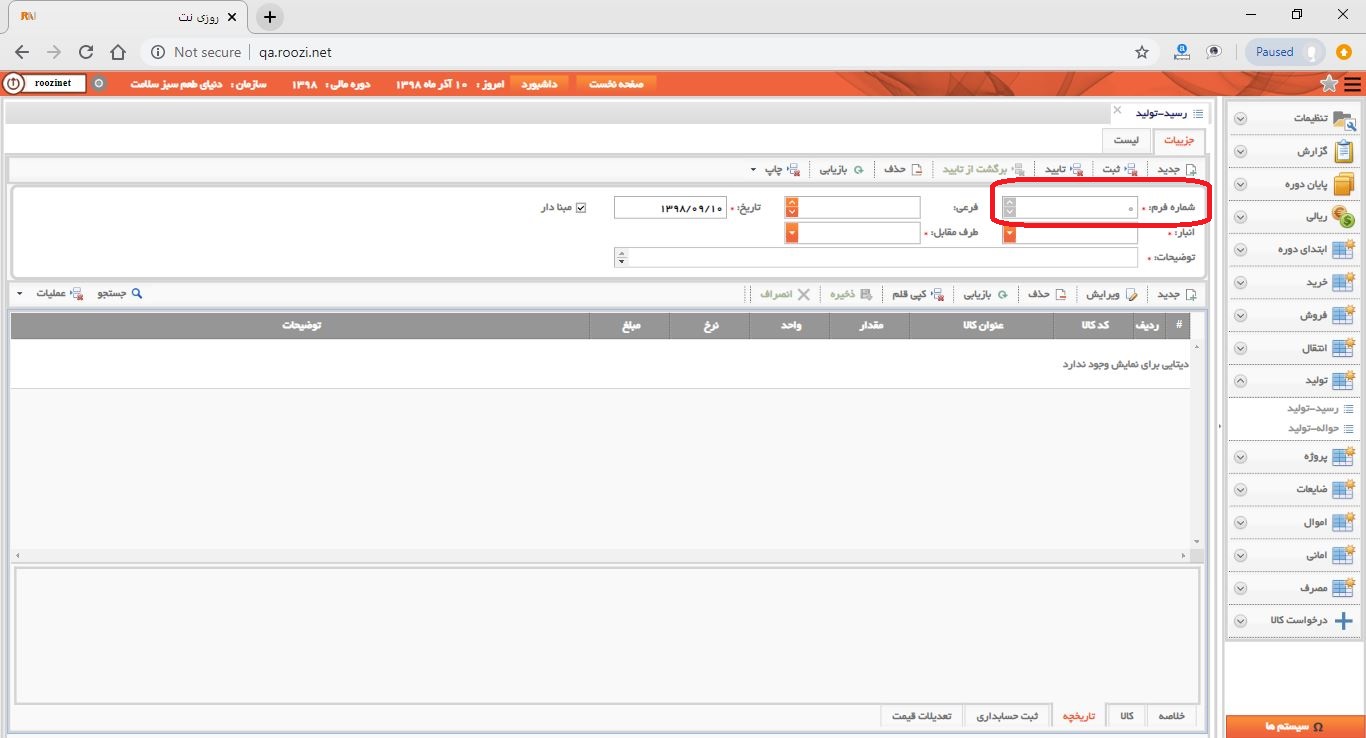Open درخواست کالا plus item in sidebar

tap(1293, 620)
